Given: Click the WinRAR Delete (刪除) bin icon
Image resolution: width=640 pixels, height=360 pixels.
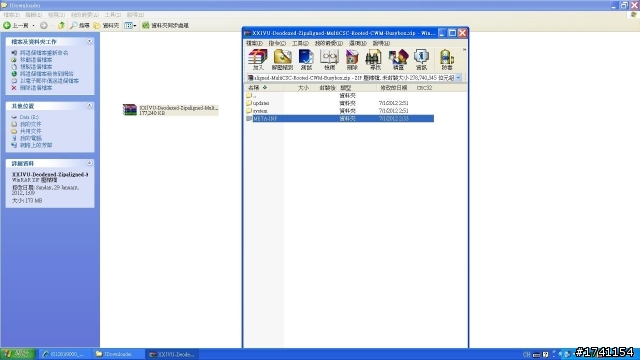Looking at the screenshot, I should [351, 60].
